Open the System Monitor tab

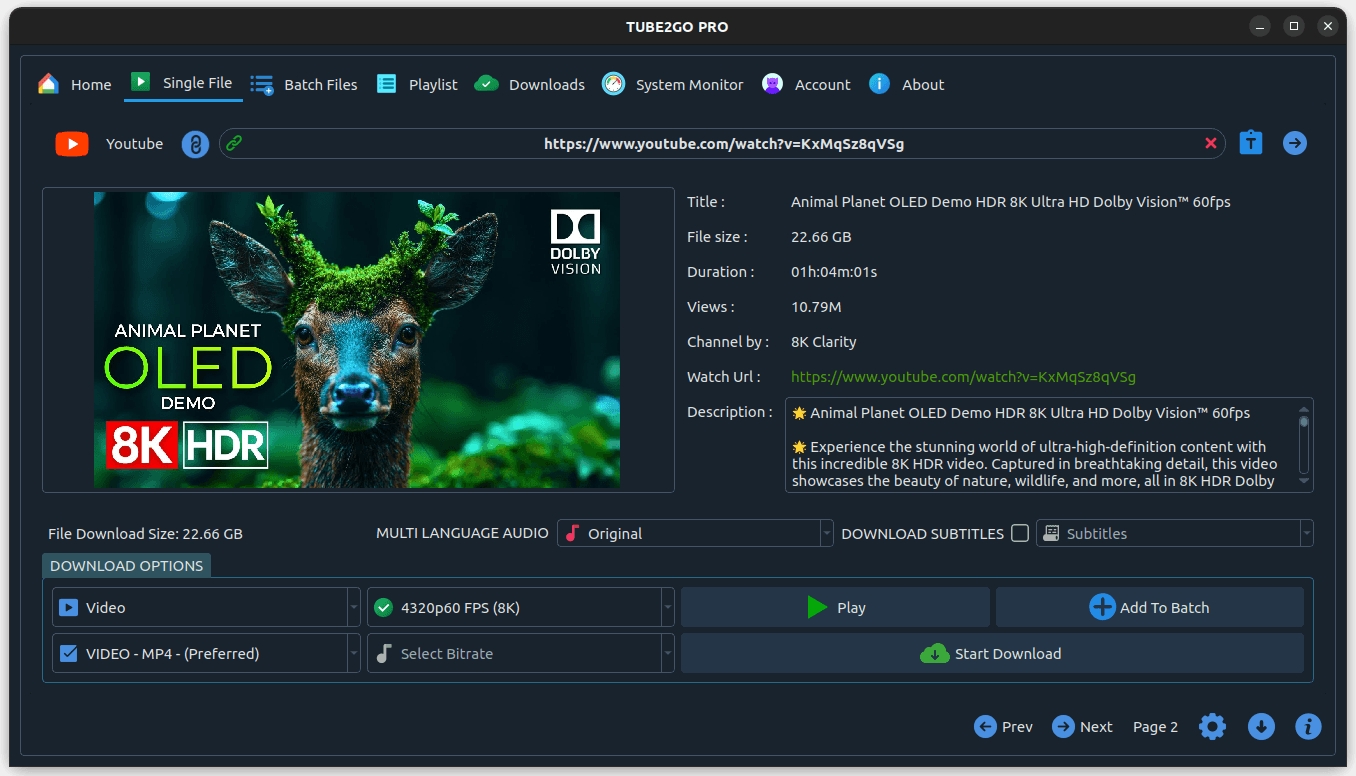(673, 85)
